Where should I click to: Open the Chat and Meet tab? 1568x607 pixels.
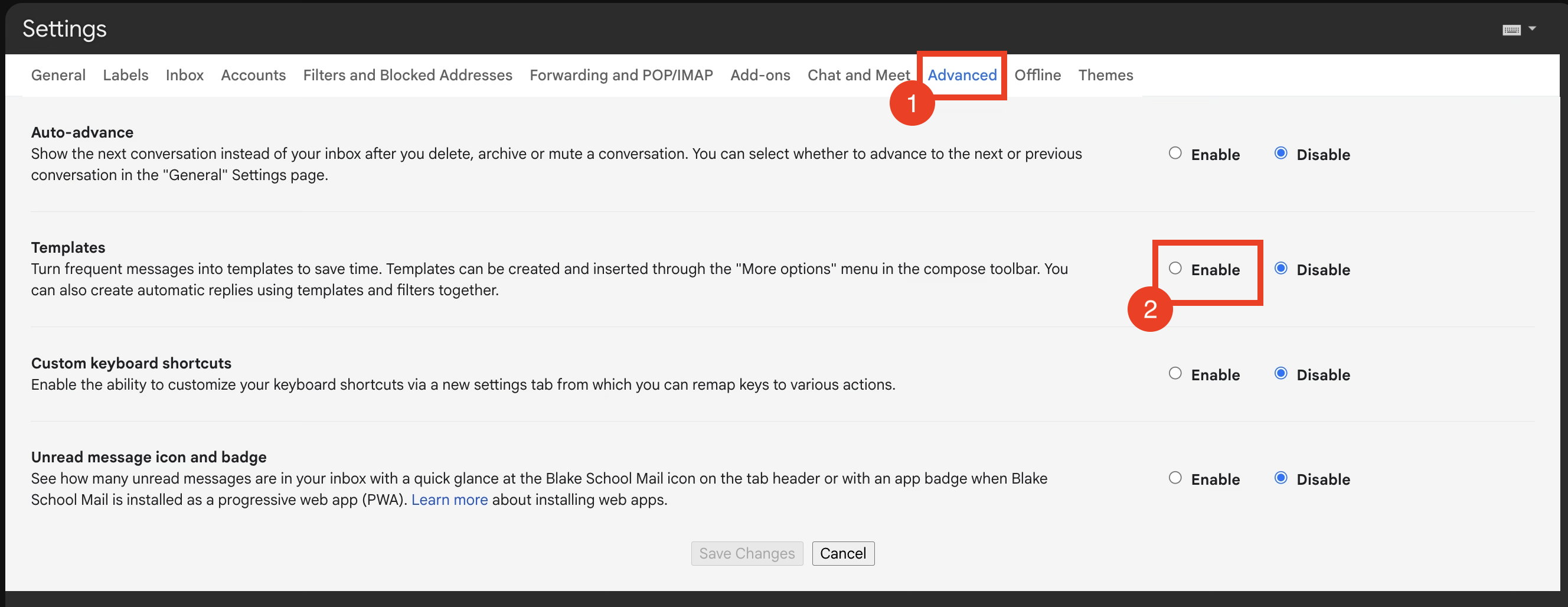coord(858,75)
